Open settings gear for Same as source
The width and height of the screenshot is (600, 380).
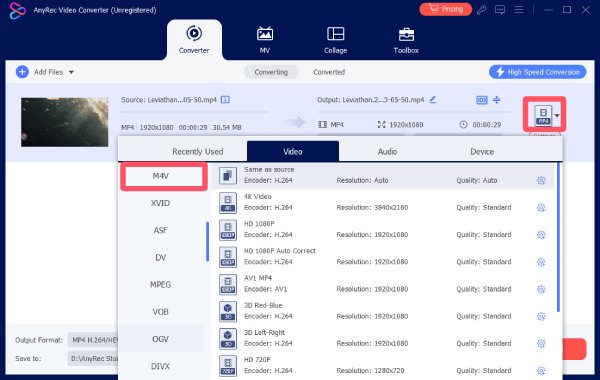pyautogui.click(x=541, y=180)
